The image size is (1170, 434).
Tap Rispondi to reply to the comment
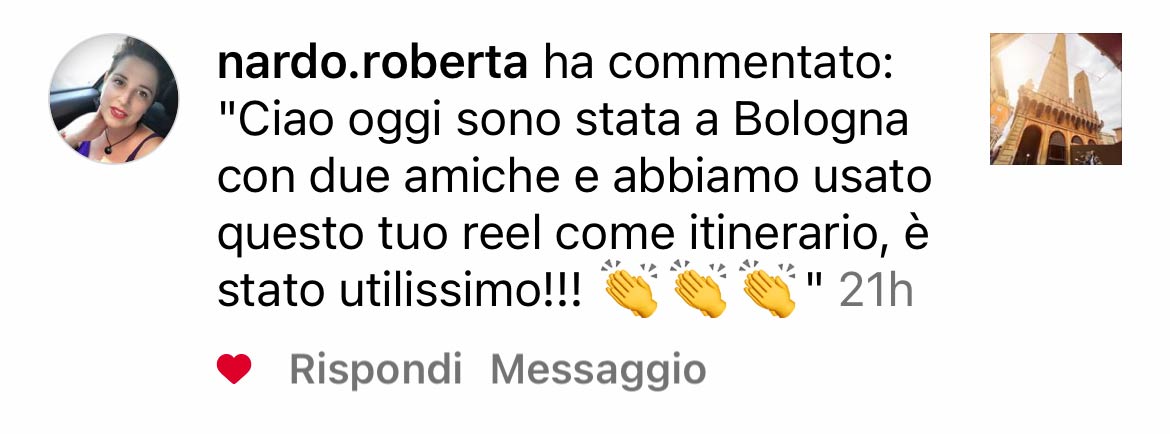coord(375,369)
